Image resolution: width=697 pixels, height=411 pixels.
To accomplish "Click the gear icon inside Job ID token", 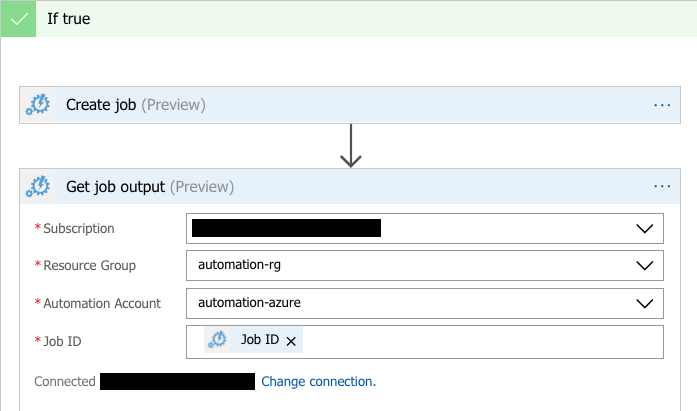I will (x=217, y=341).
